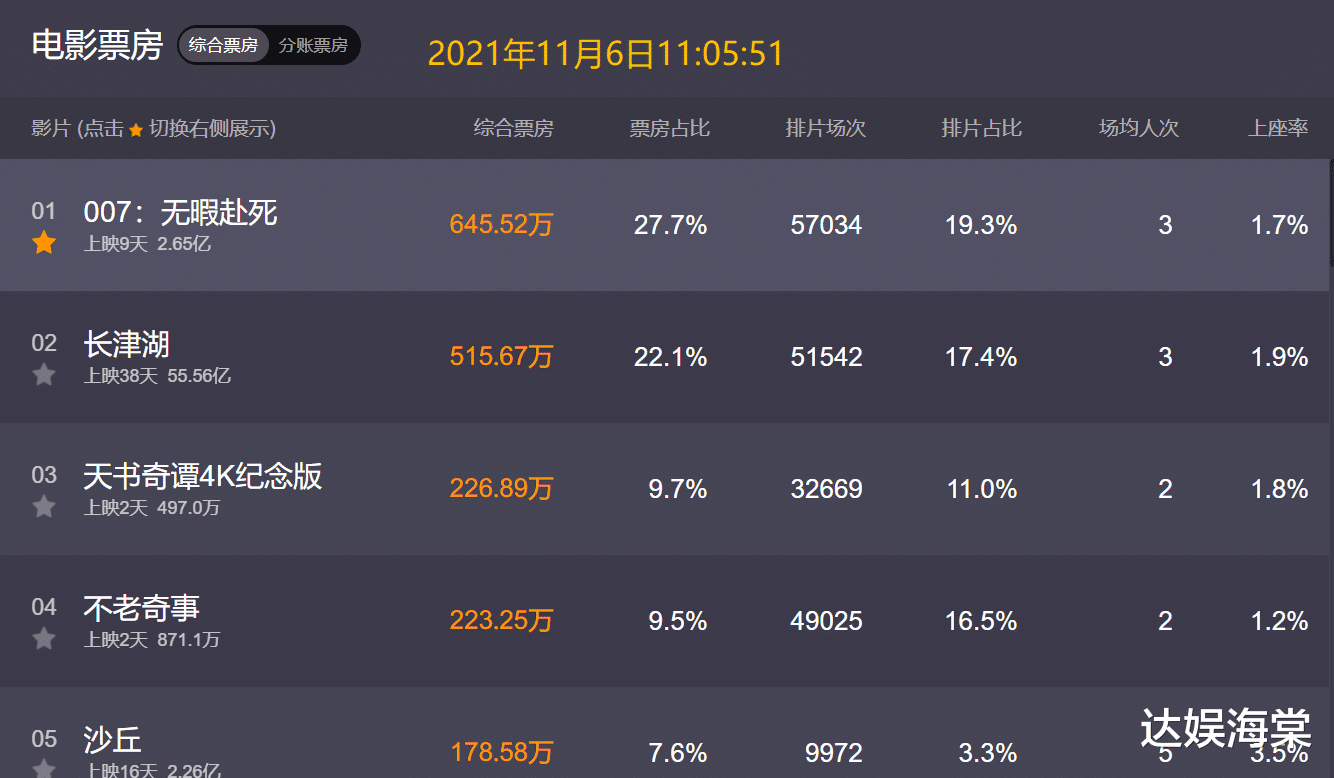
Task: Click box office share 9.7%
Action: [x=678, y=489]
